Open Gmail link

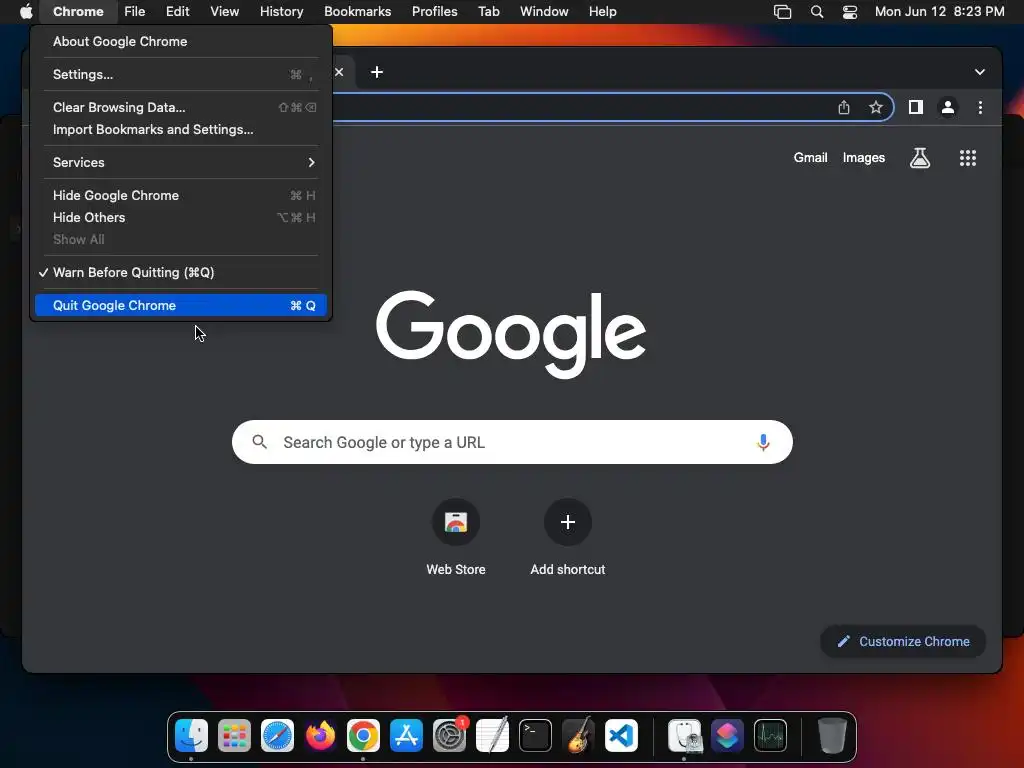pyautogui.click(x=810, y=157)
